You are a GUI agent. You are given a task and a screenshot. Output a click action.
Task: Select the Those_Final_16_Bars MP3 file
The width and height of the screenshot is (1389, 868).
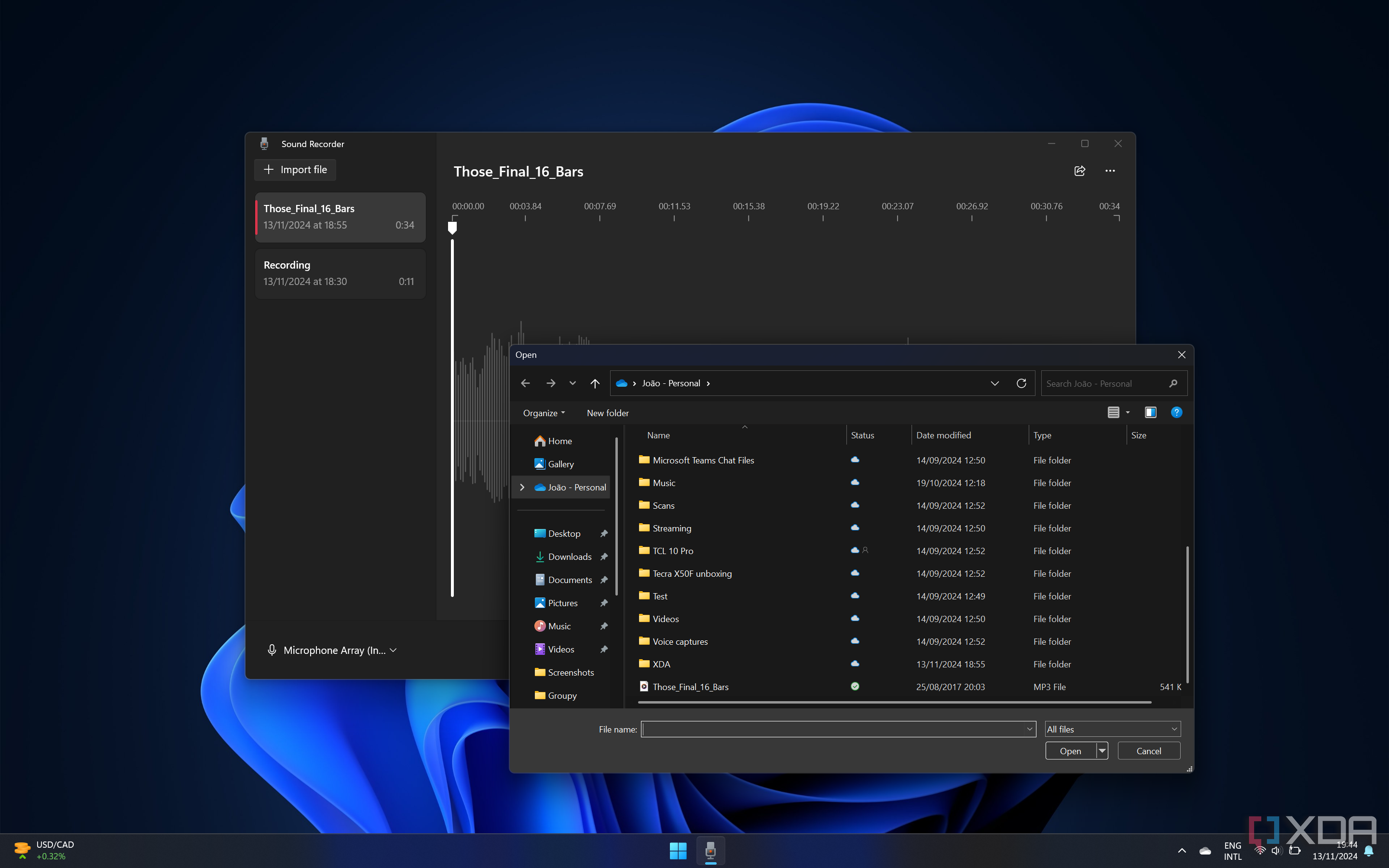pyautogui.click(x=690, y=686)
